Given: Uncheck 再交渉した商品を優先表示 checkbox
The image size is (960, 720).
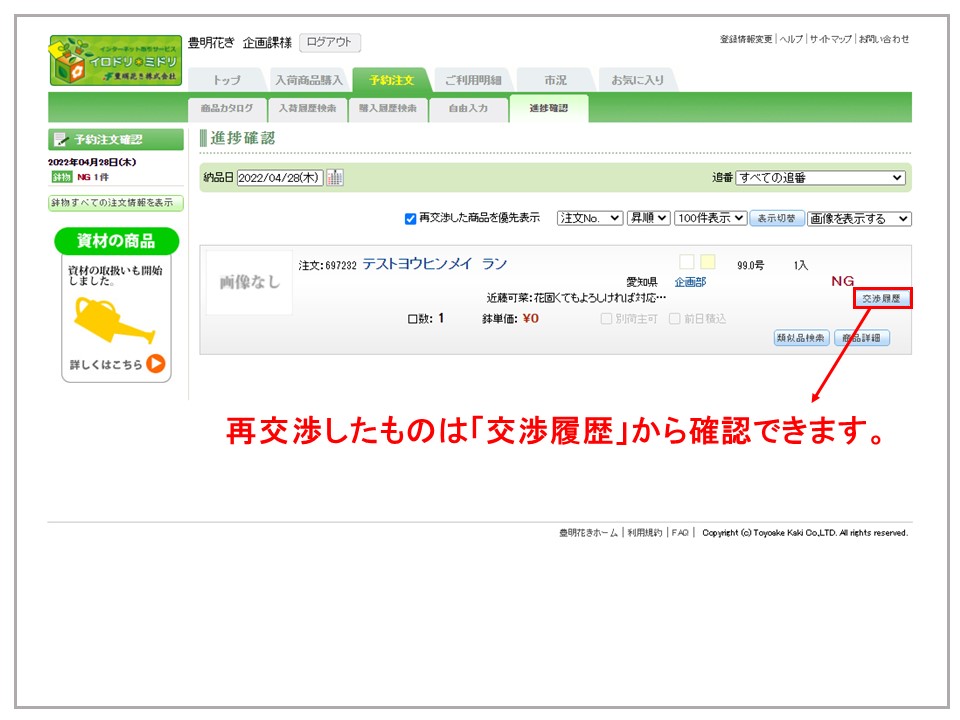Looking at the screenshot, I should coord(410,219).
